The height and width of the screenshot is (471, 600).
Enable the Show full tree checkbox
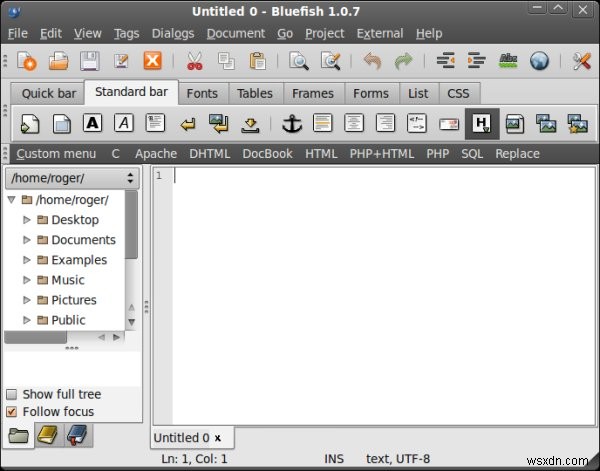coord(12,394)
